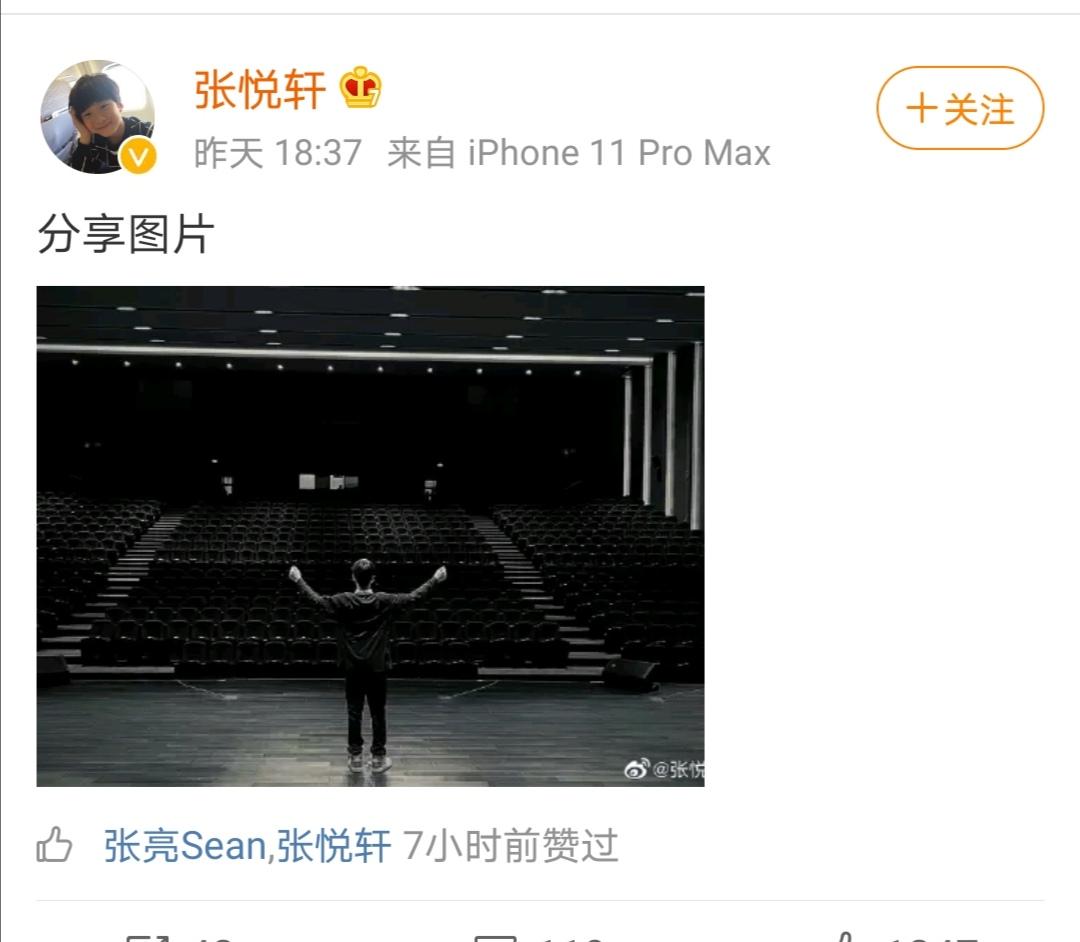Click the comment icon at post bottom
The width and height of the screenshot is (1080, 942).
[x=495, y=938]
